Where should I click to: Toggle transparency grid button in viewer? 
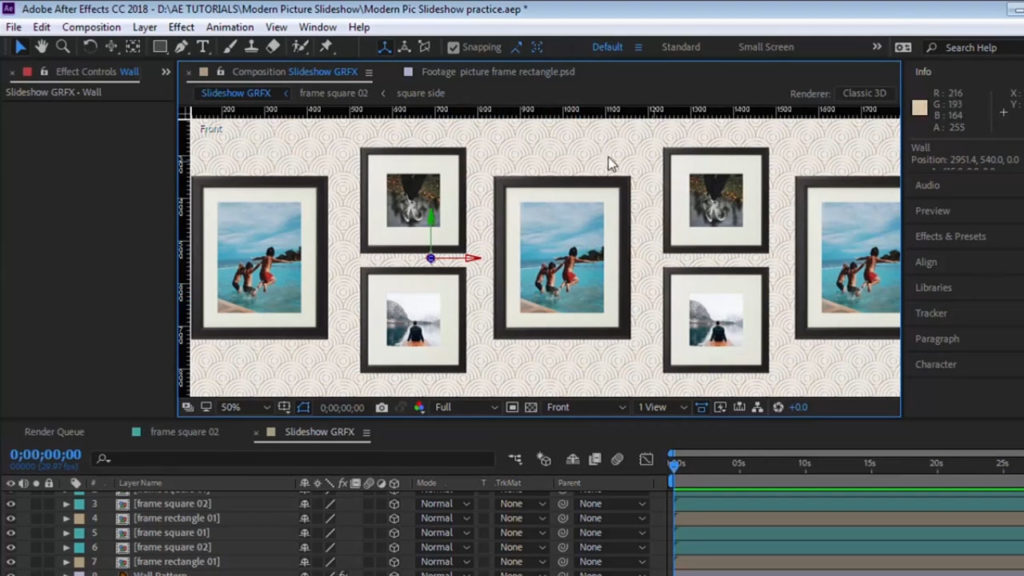point(531,408)
